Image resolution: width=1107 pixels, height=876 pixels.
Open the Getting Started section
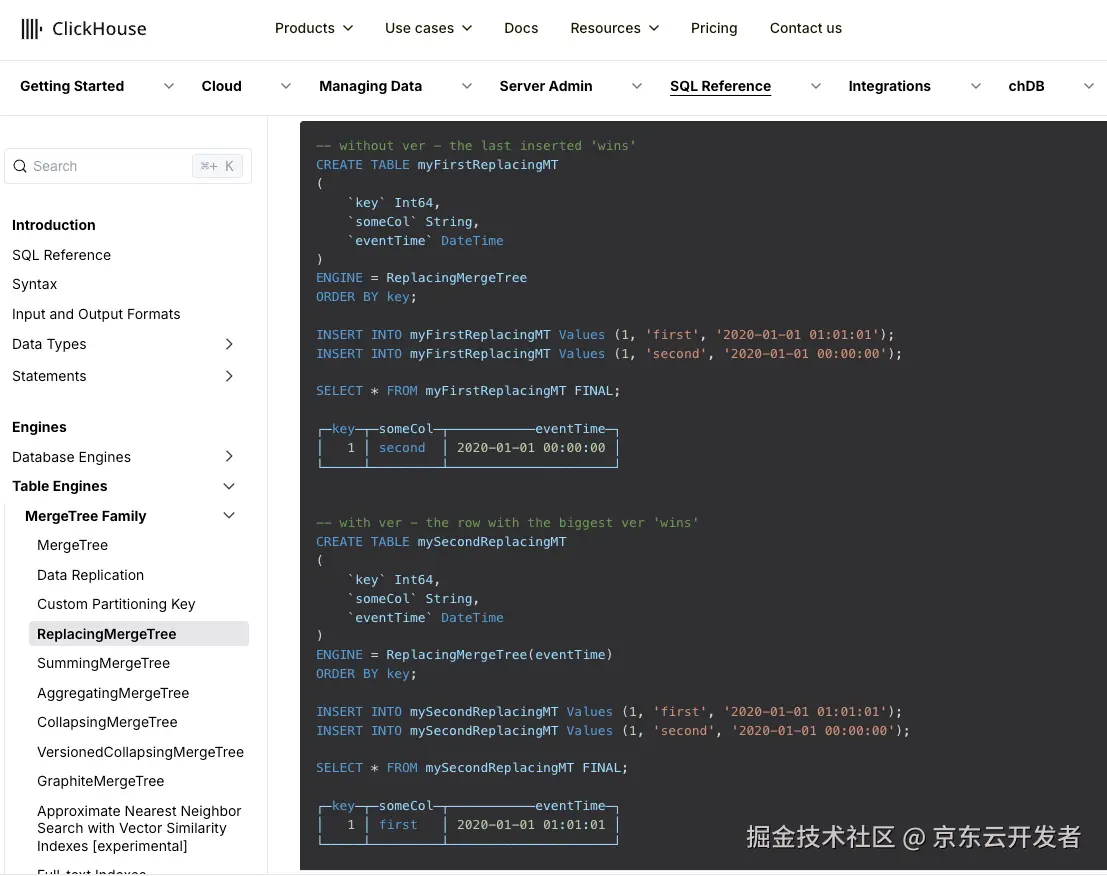click(72, 86)
